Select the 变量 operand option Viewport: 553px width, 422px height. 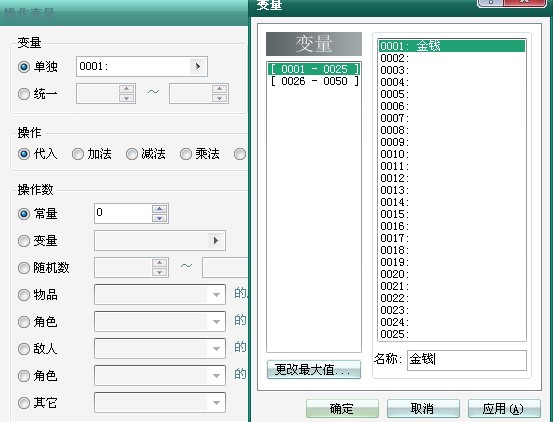(x=24, y=241)
